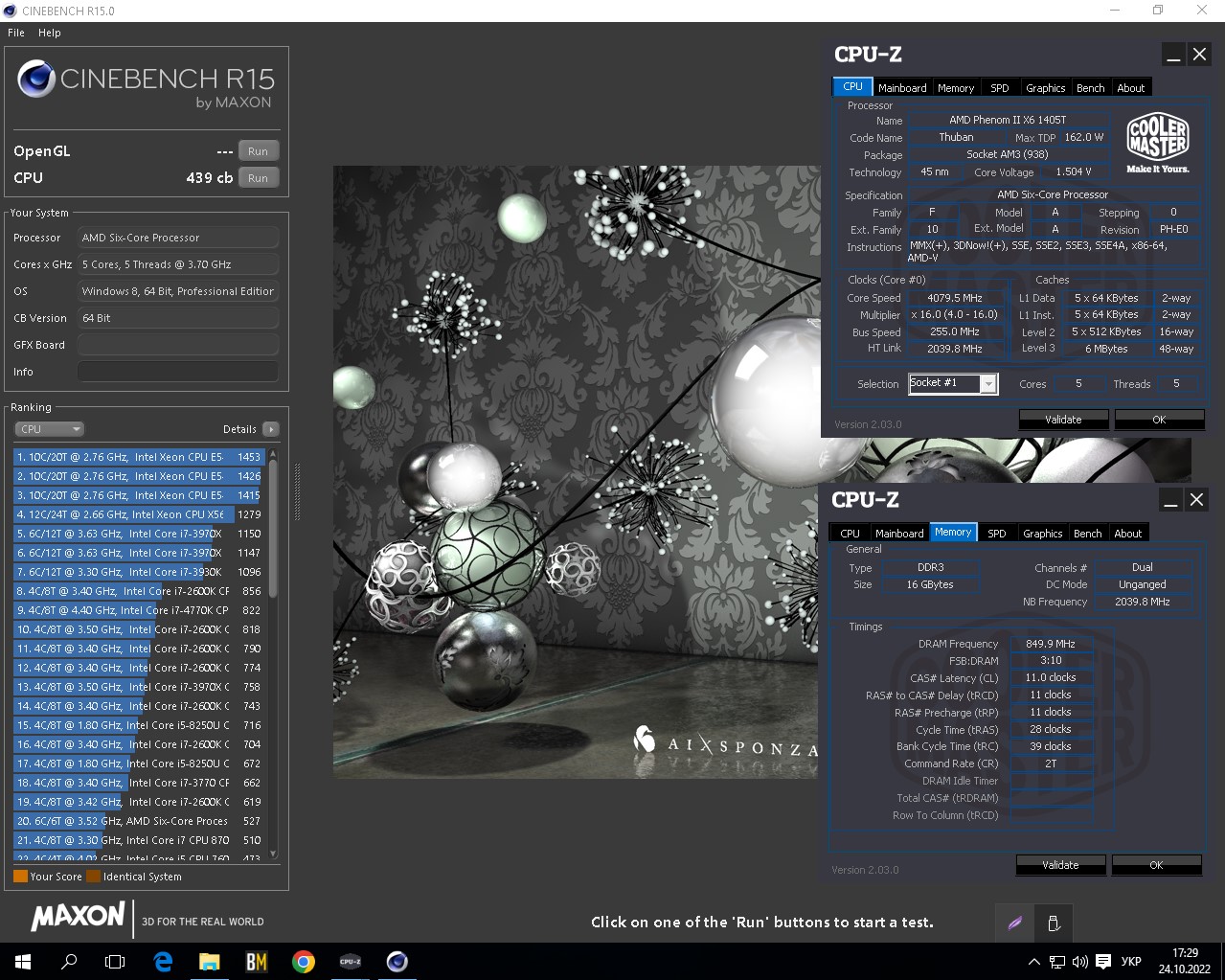This screenshot has height=980, width=1225.
Task: Switch to CPU-Z on taskbar
Action: click(351, 961)
